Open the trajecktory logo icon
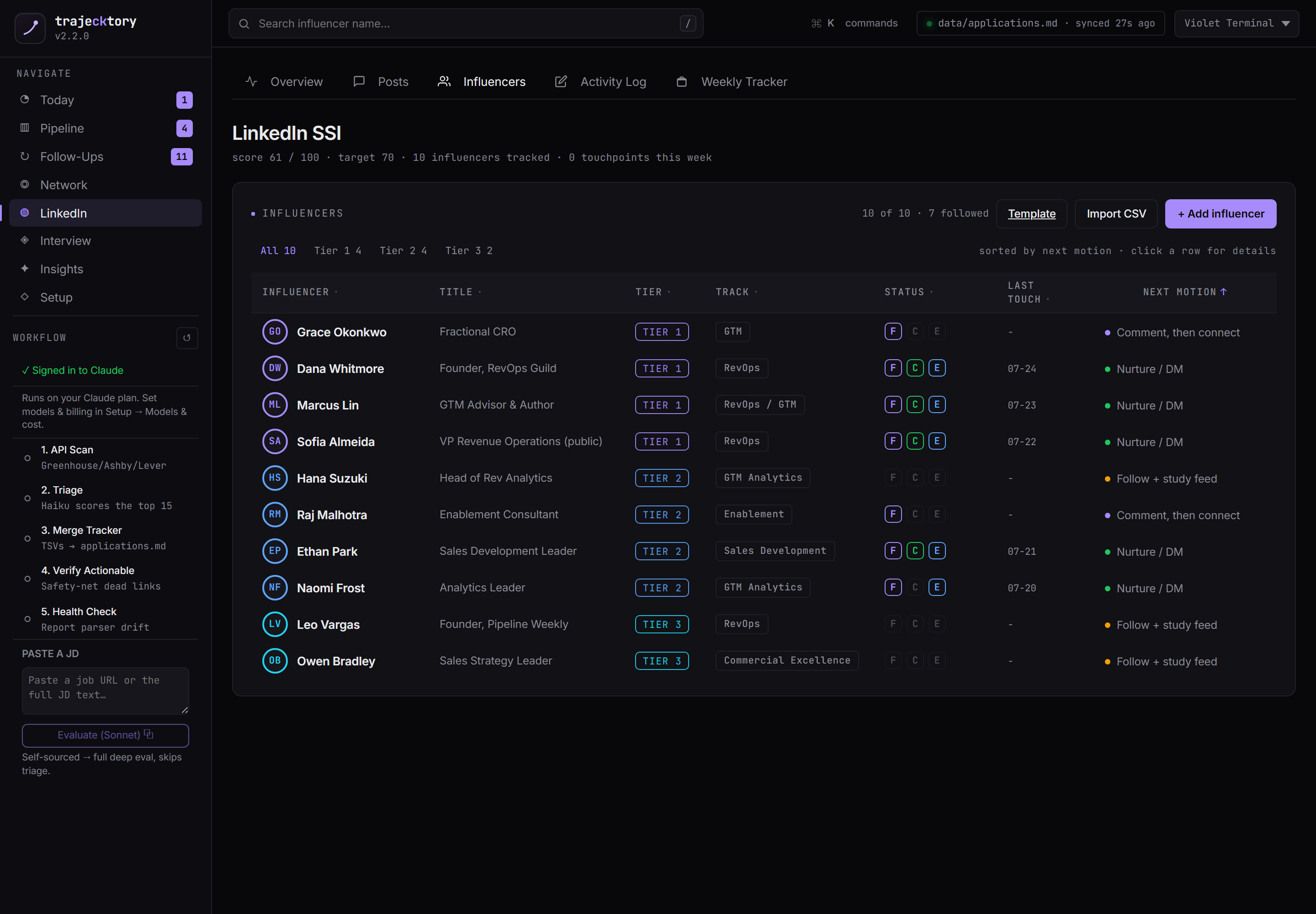Viewport: 1316px width, 914px height. pyautogui.click(x=30, y=28)
